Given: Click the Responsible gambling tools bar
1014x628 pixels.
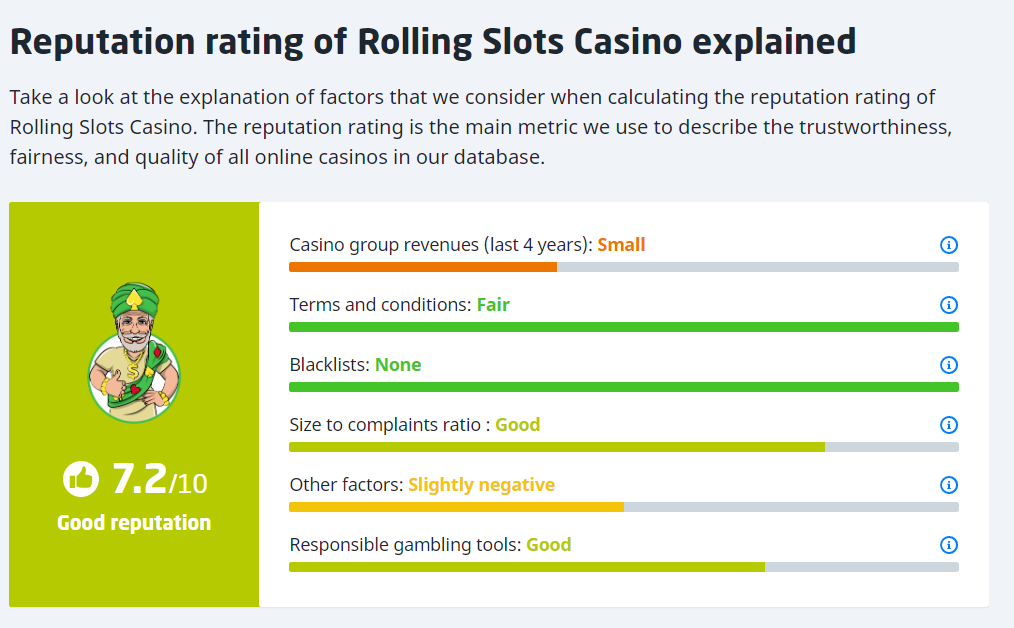Looking at the screenshot, I should coord(527,567).
